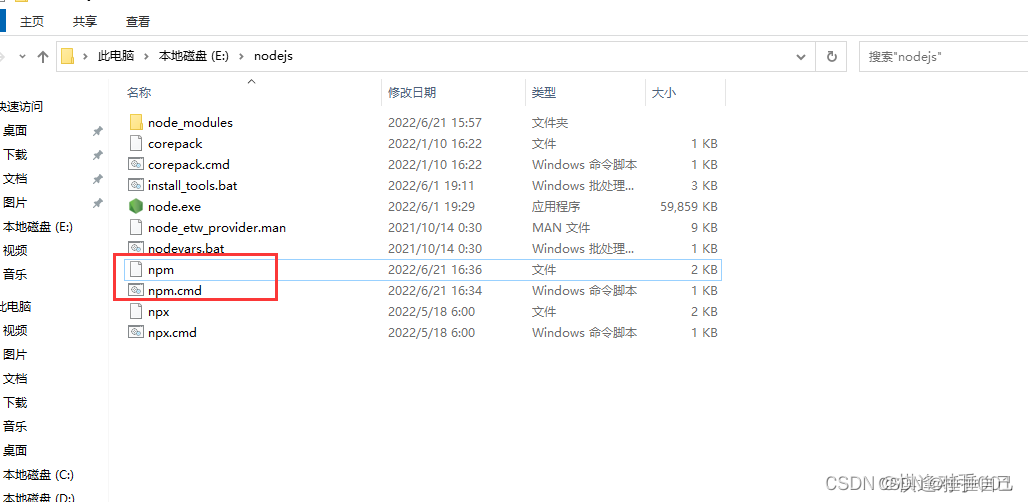Click MAN 文件 type cell
Screen dimensions: 1028x502
pyautogui.click(x=561, y=227)
